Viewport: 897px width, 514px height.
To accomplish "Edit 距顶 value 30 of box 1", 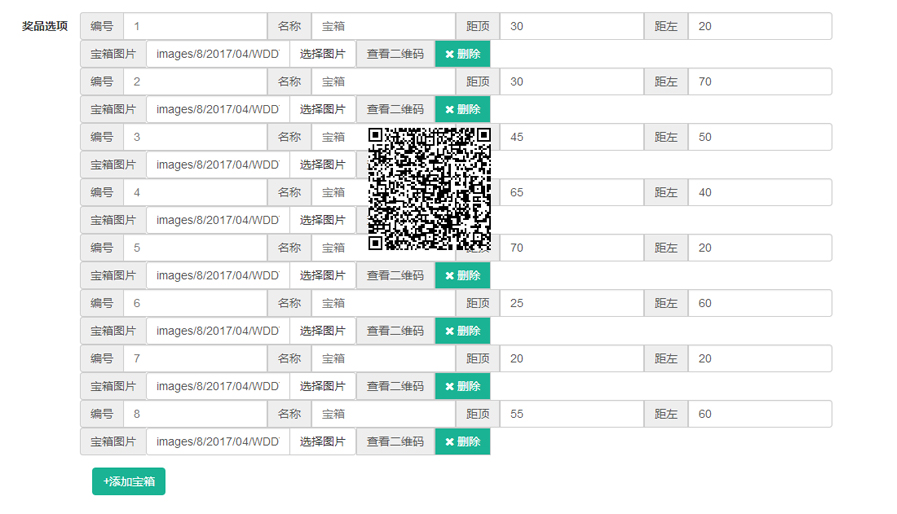I will click(571, 26).
